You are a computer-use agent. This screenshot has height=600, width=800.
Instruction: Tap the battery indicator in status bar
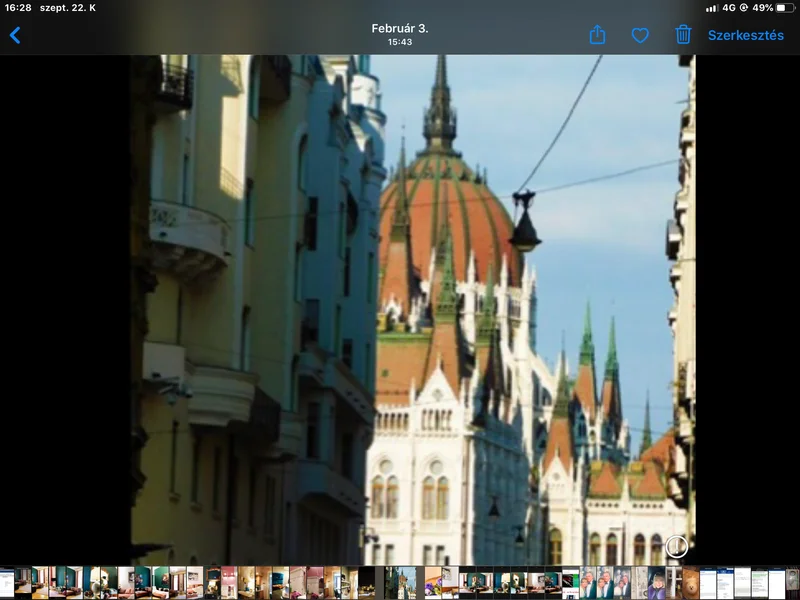(x=786, y=8)
